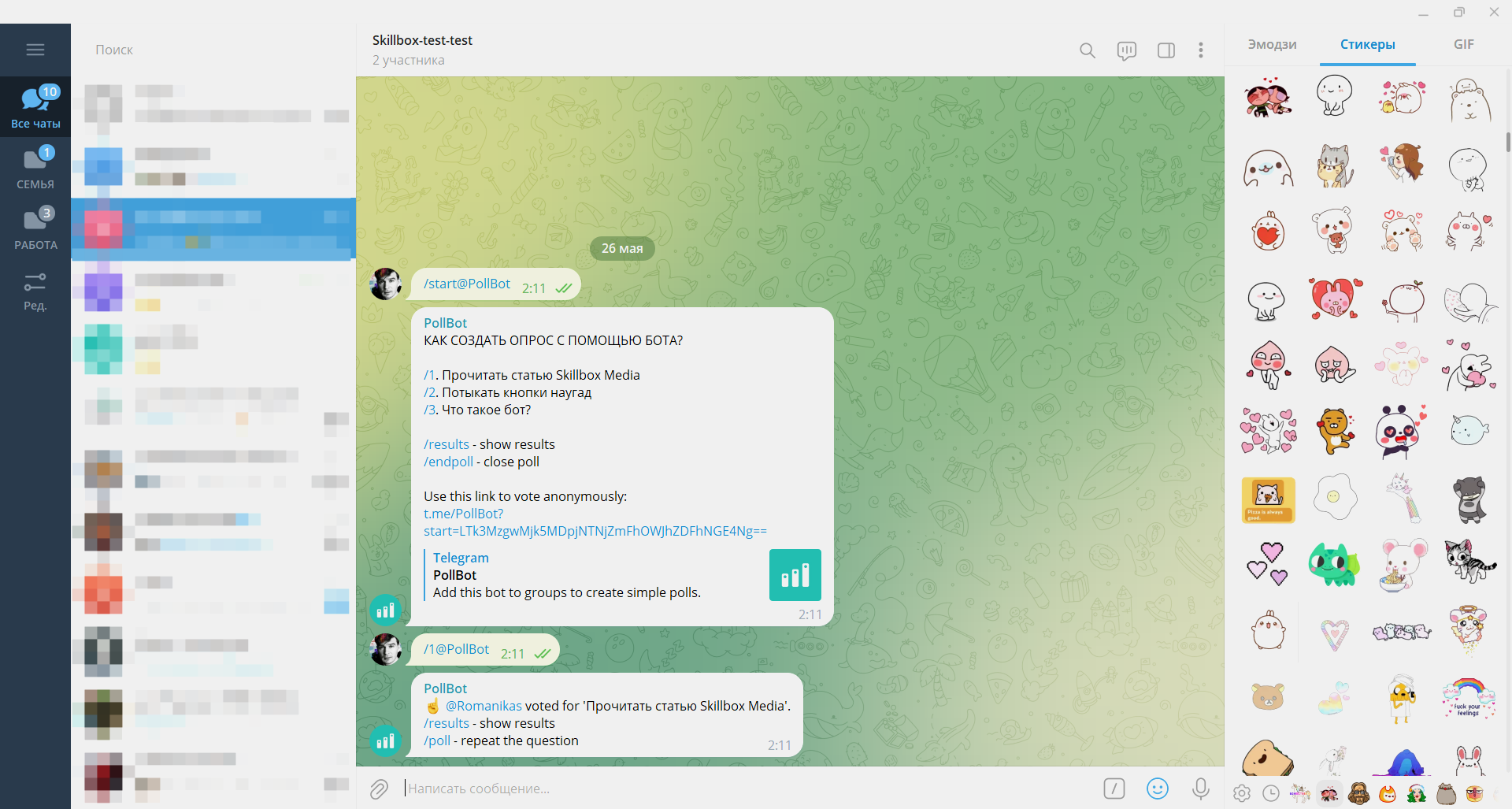Focus the 'Написать сообщение...' message field
The image size is (1512, 809).
748,789
